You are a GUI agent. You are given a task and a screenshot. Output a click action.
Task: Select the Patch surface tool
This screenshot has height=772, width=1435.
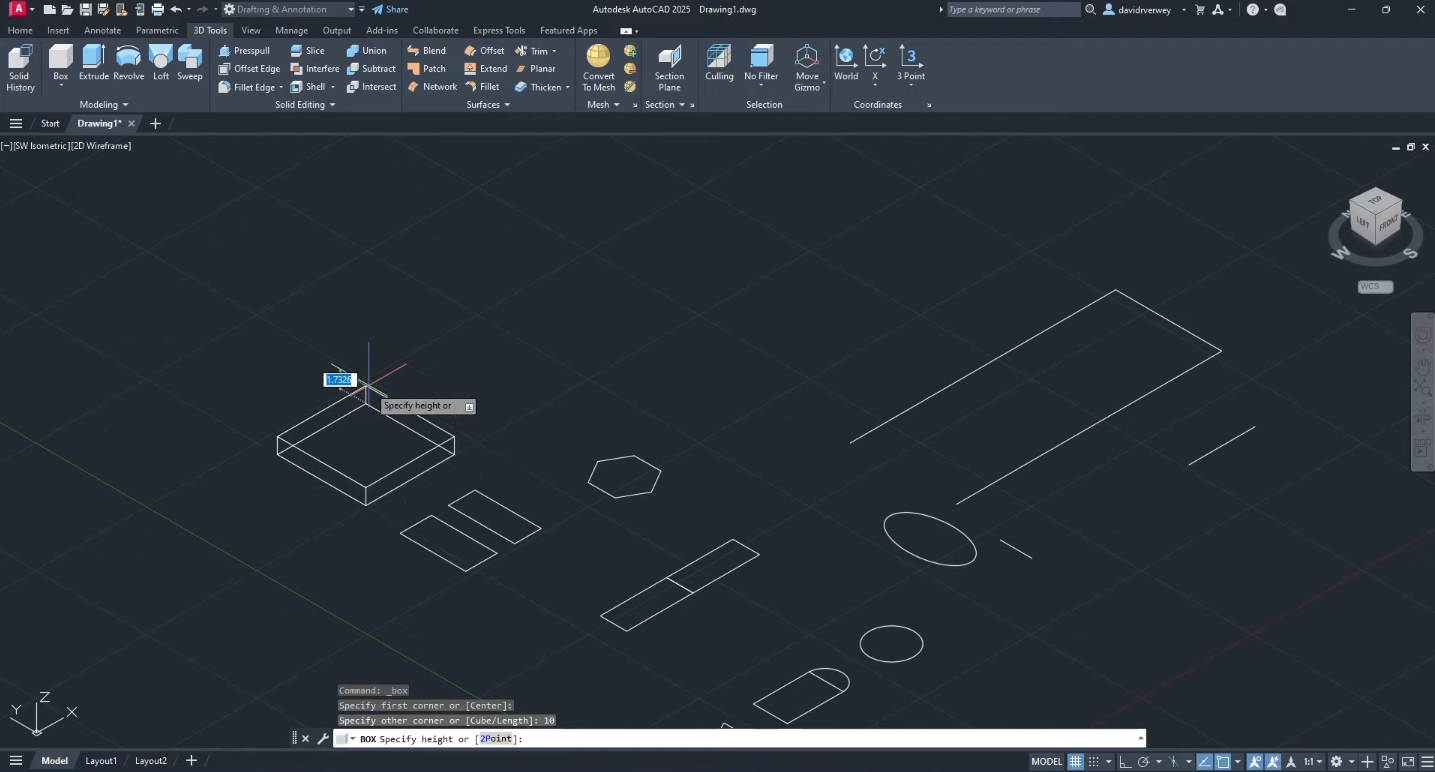coord(427,68)
